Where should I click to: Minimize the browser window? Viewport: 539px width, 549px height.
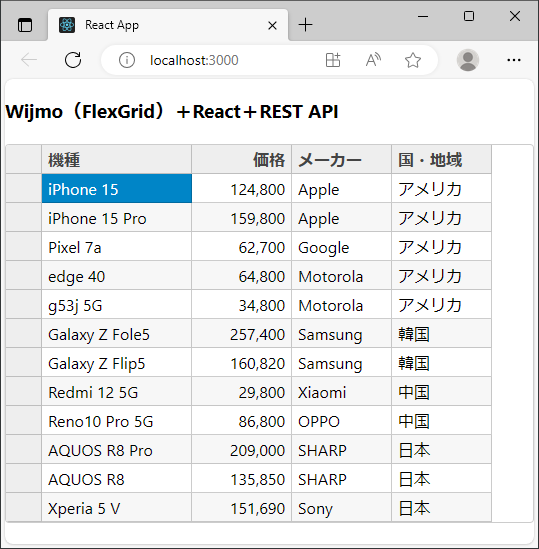(x=423, y=16)
